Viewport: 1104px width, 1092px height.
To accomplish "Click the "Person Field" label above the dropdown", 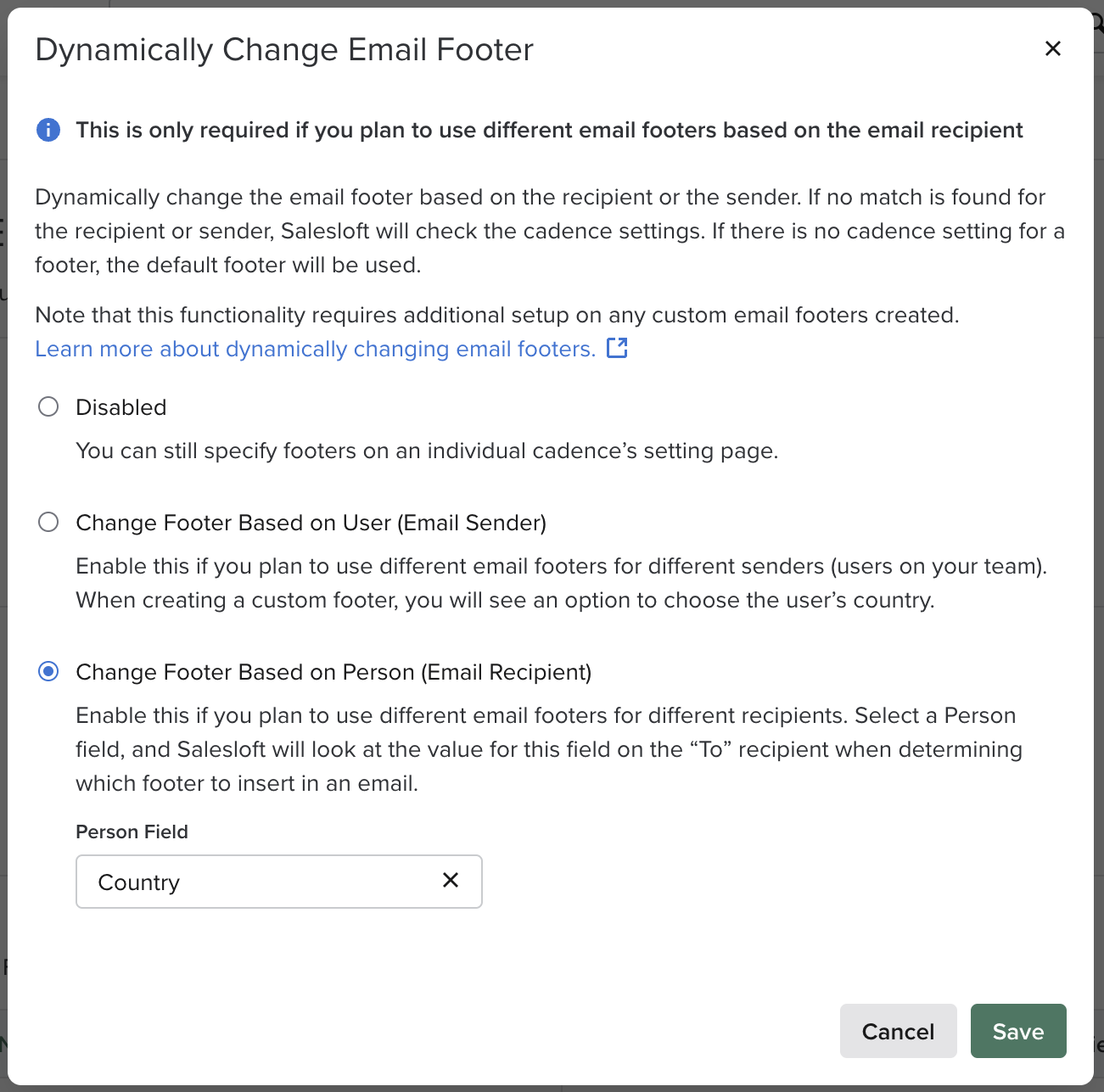I will pos(132,832).
